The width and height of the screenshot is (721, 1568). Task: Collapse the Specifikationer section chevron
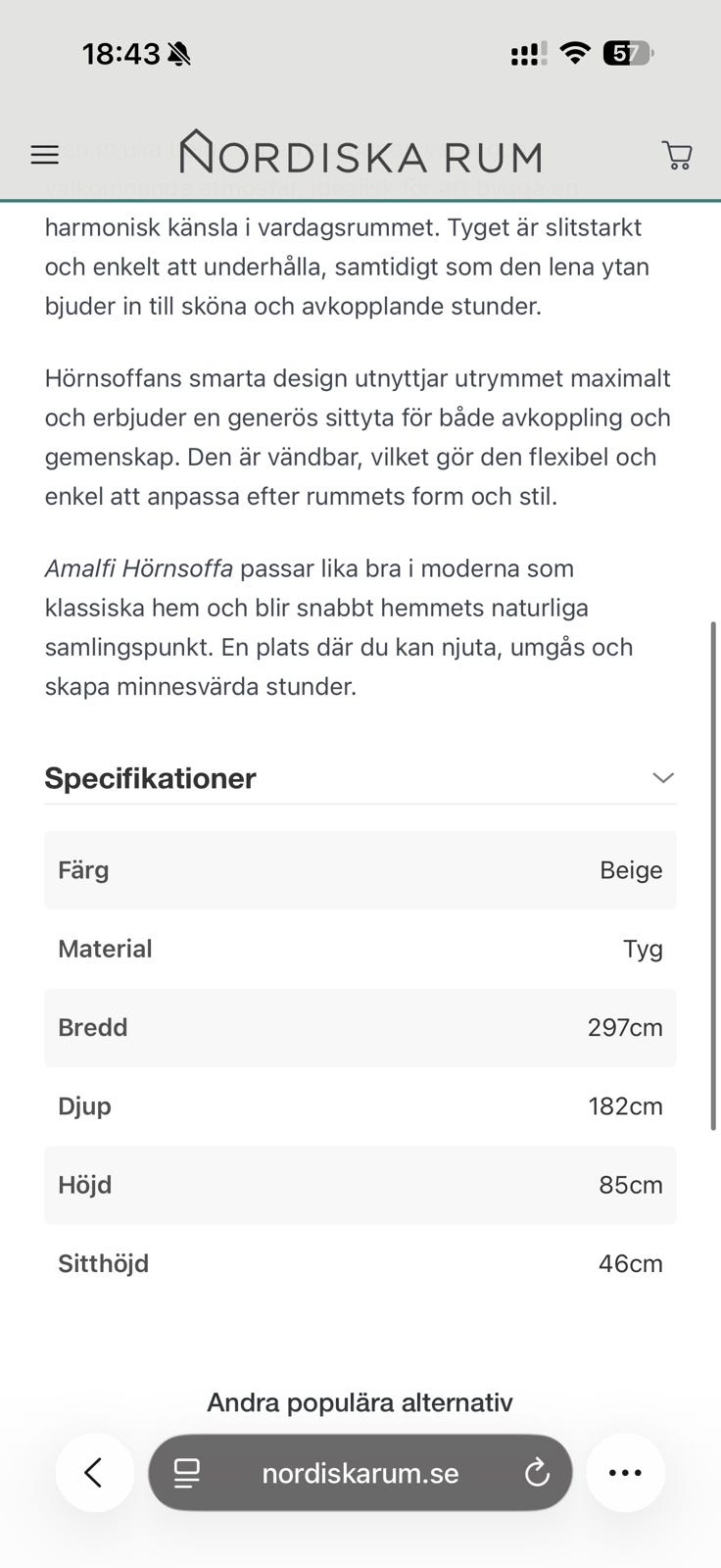pyautogui.click(x=663, y=778)
